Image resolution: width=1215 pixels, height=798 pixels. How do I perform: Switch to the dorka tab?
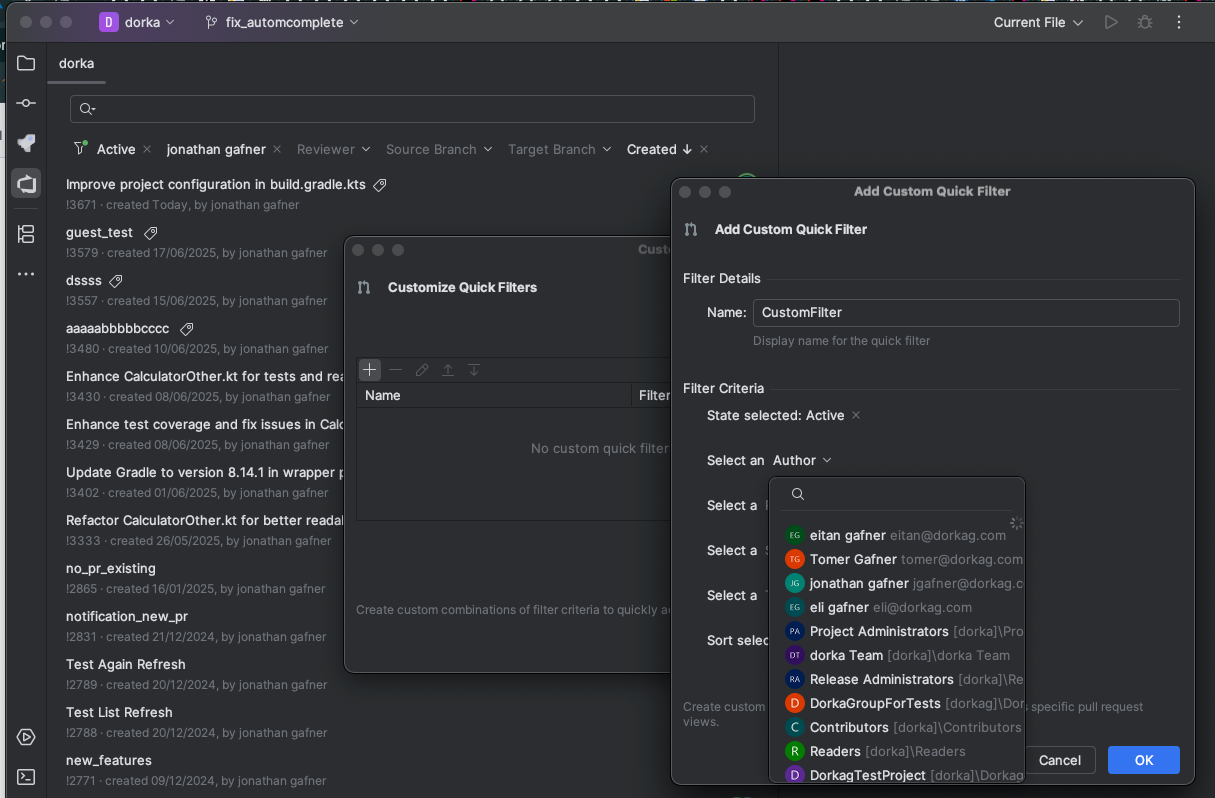coord(77,63)
